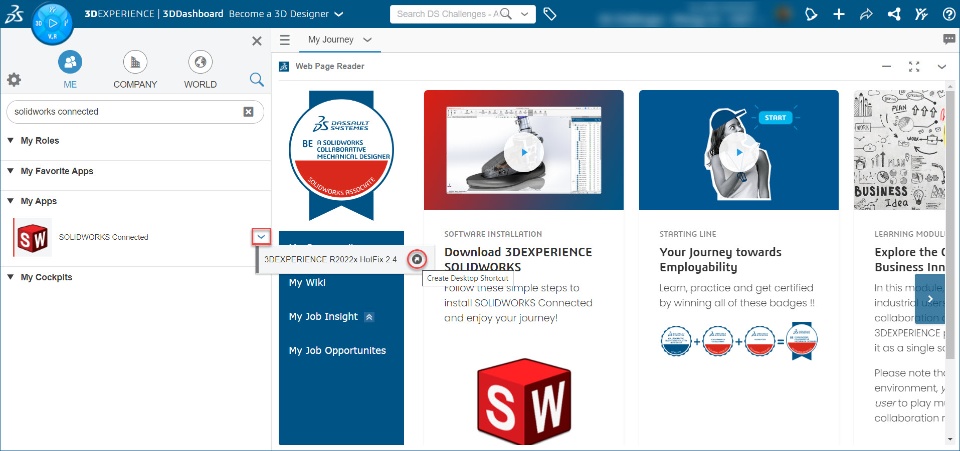Viewport: 960px width, 451px height.
Task: Select the ME quadrant icon
Action: click(70, 62)
